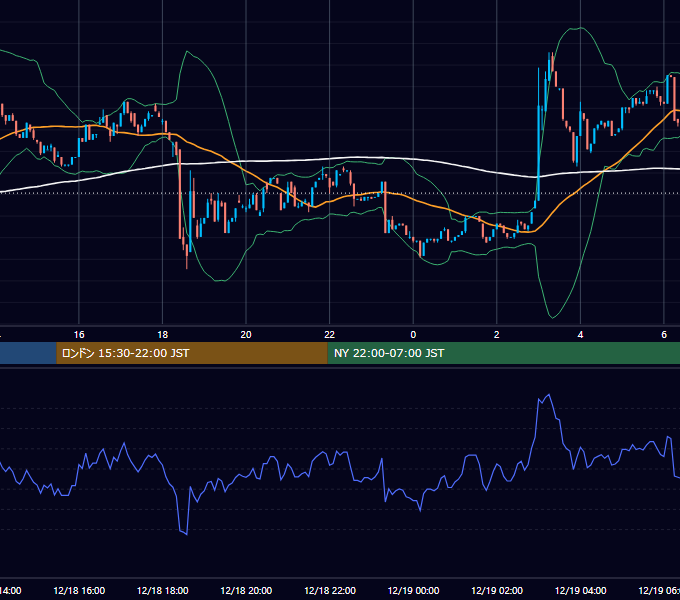Click the hour 2 axis tick label

497,335
